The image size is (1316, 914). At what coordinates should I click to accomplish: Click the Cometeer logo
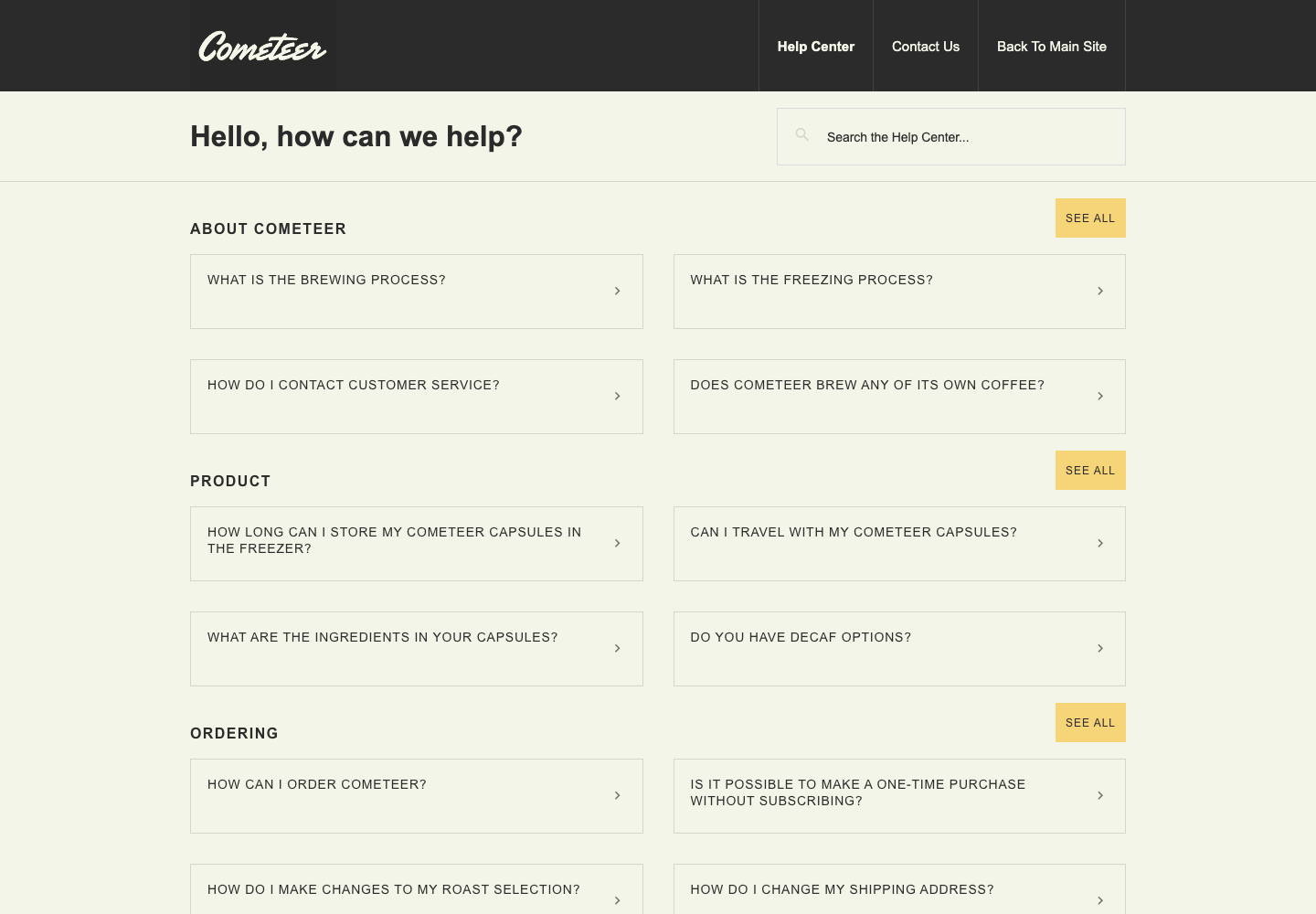tap(262, 46)
